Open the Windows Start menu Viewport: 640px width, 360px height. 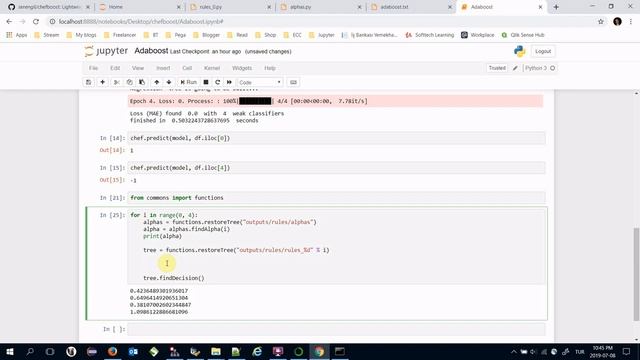(x=9, y=351)
